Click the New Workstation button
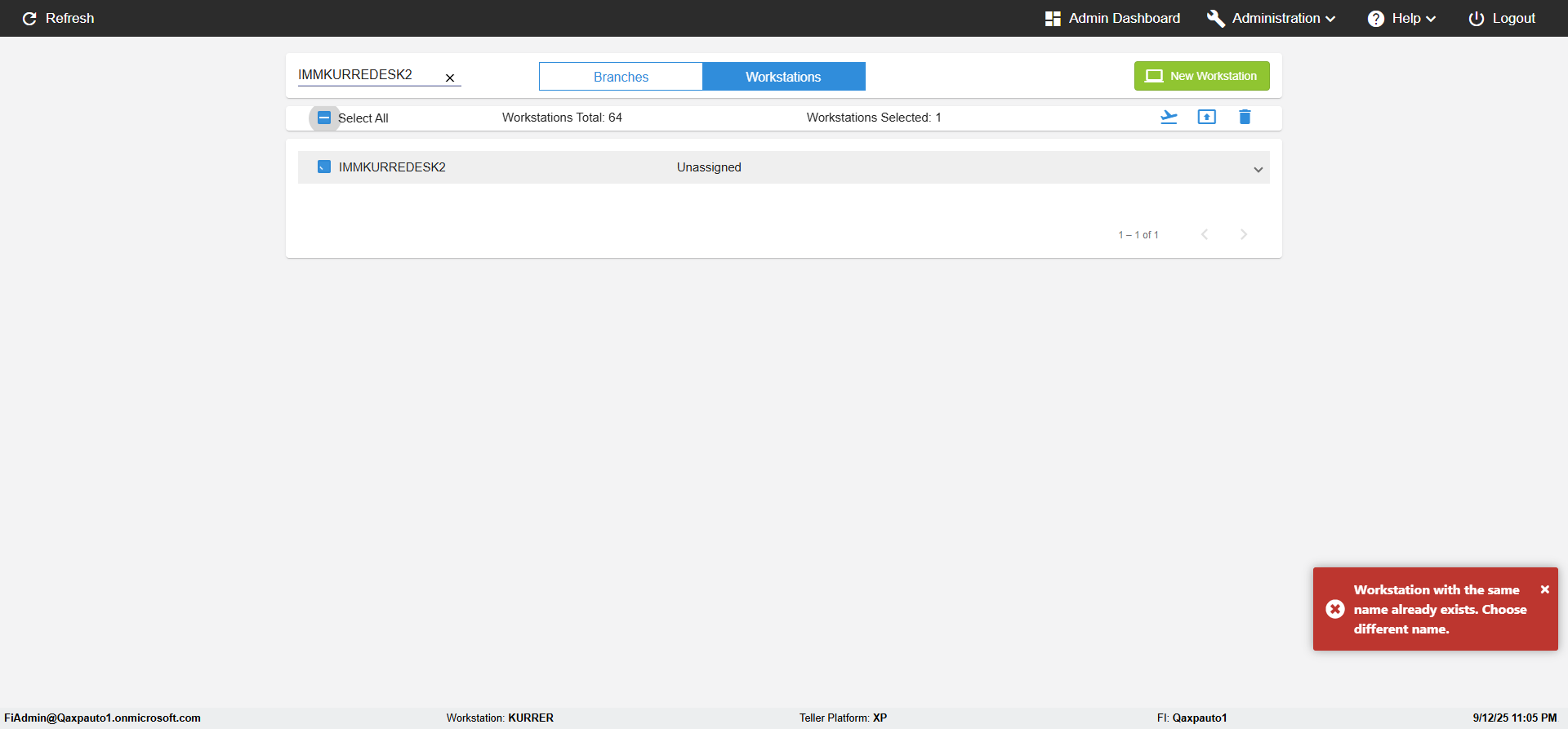Screen dimensions: 1568x729 point(1201,76)
